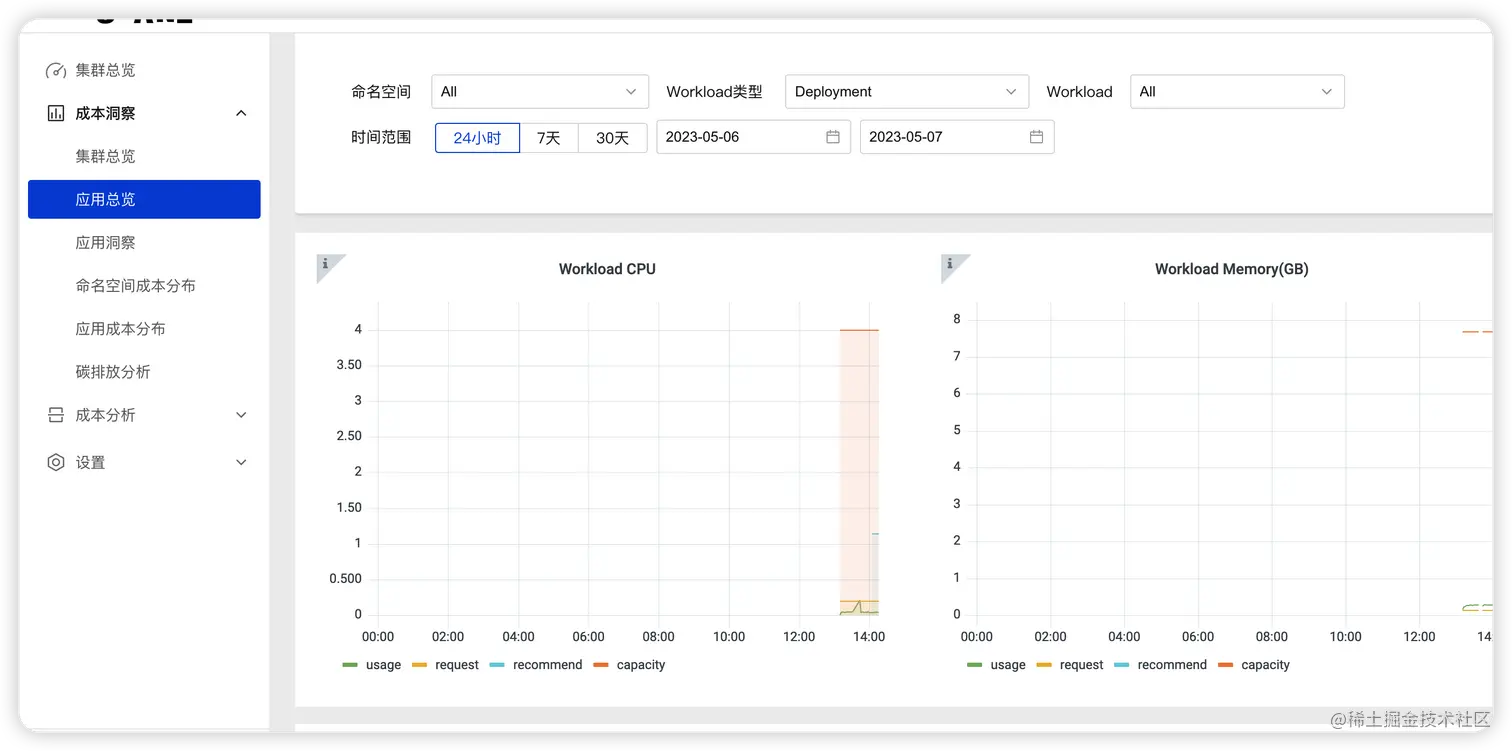Click the 集群总览 gauge icon in sidebar
Screen dimensions: 1512x751
click(56, 70)
